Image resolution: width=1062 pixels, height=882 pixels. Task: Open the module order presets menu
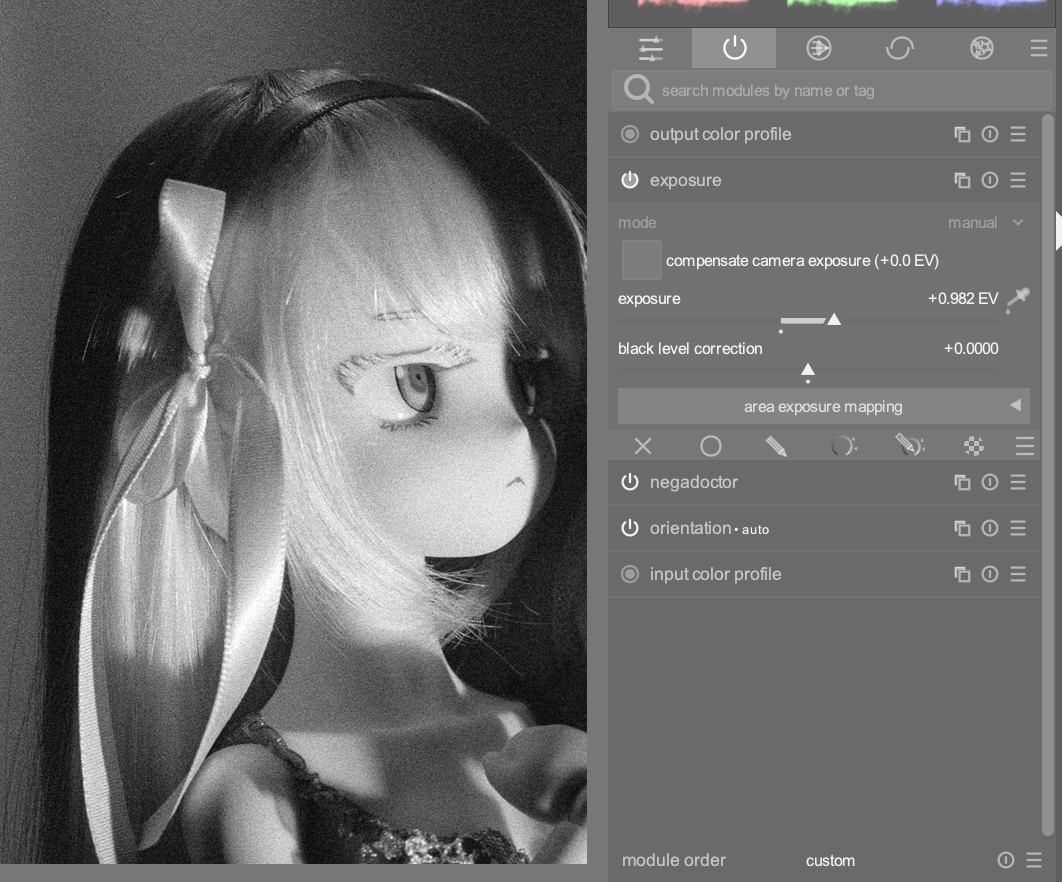[1034, 860]
